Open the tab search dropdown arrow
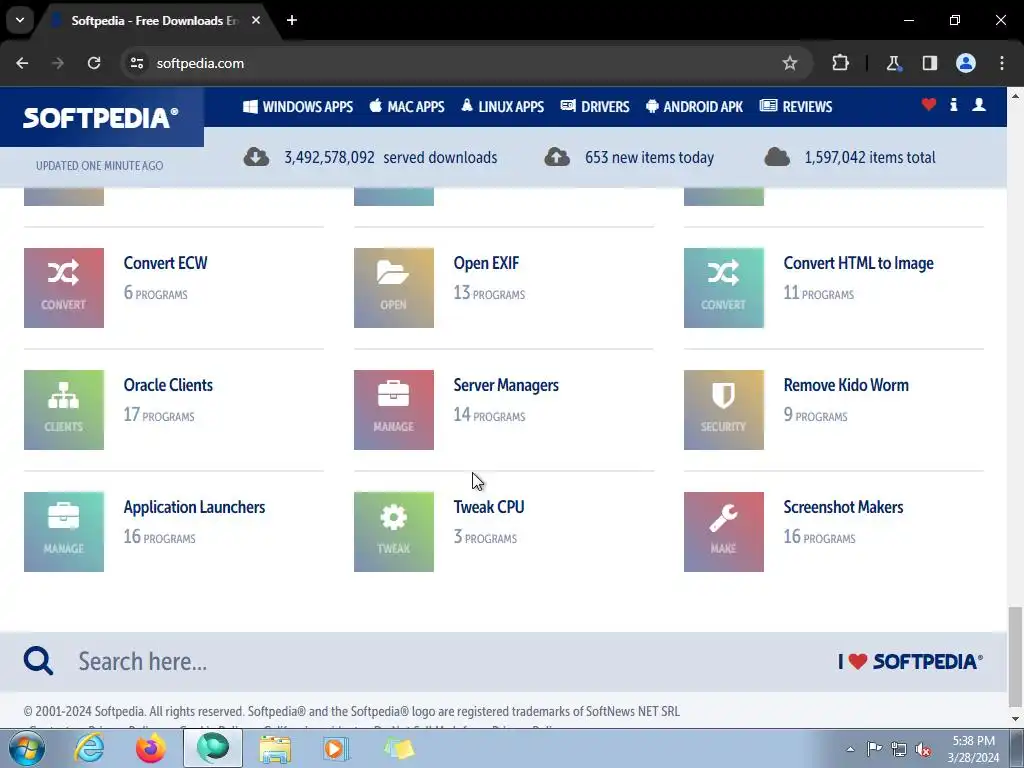1024x768 pixels. click(x=20, y=20)
